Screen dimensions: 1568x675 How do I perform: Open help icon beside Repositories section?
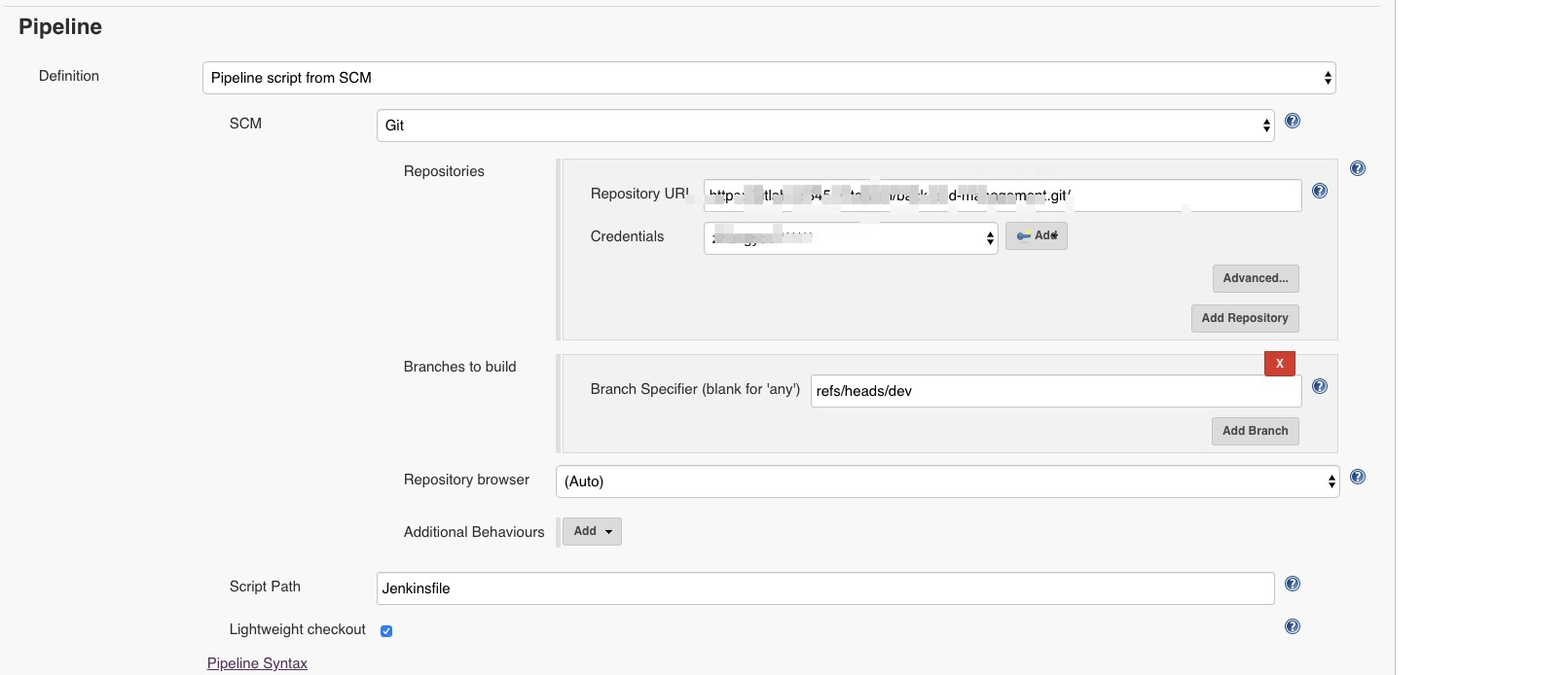tap(1358, 169)
